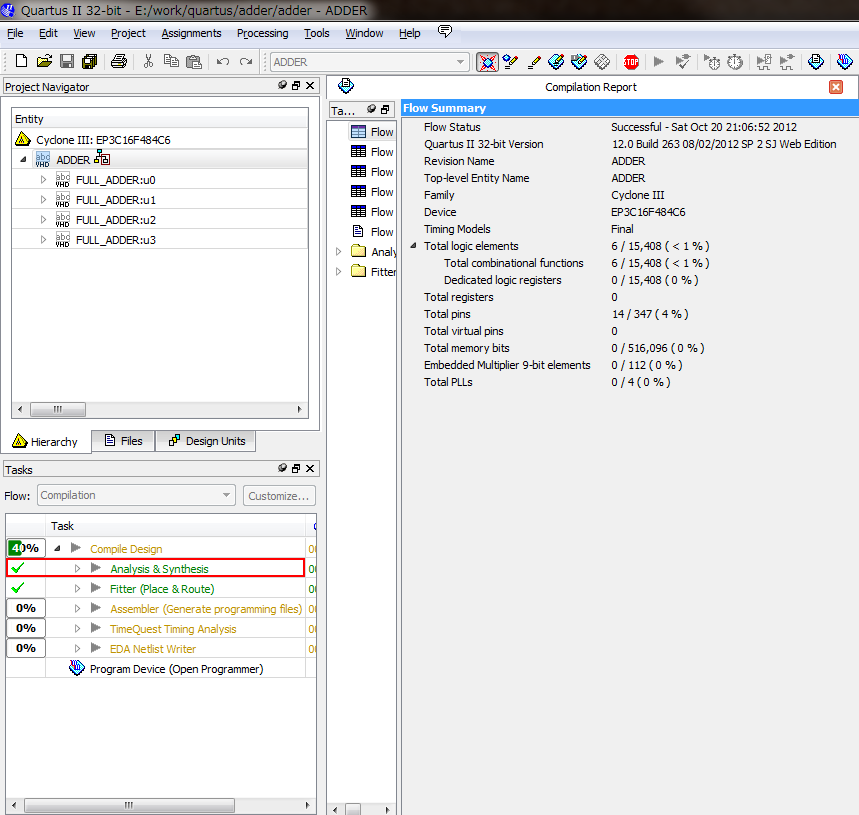Open TimeQuest Timing Analyzer stopwatch icon
This screenshot has width=859, height=815.
click(735, 62)
